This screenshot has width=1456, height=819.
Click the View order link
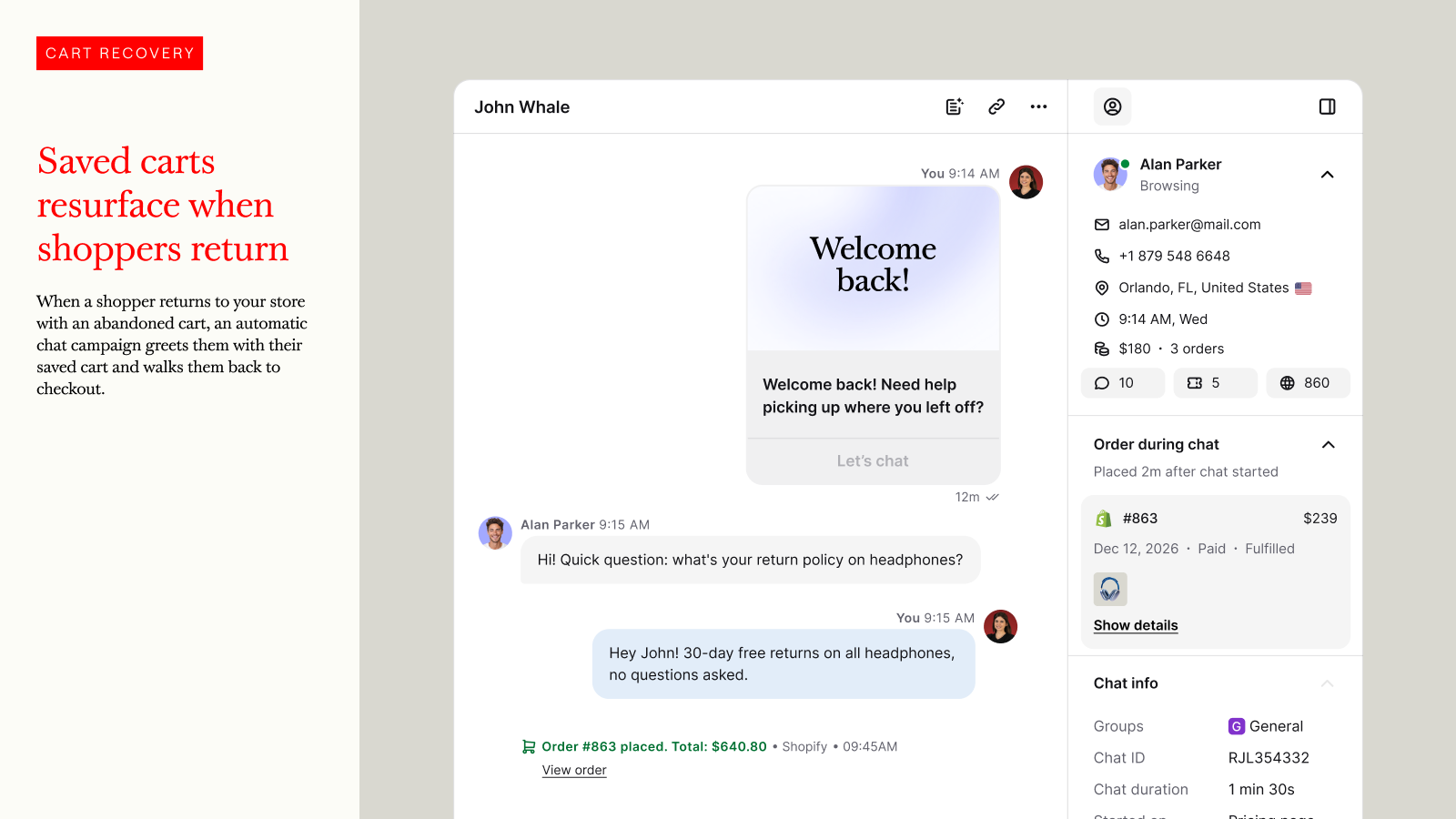574,770
